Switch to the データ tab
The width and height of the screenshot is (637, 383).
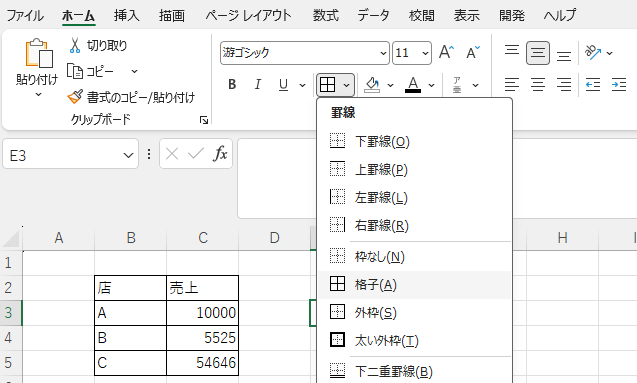(x=373, y=15)
